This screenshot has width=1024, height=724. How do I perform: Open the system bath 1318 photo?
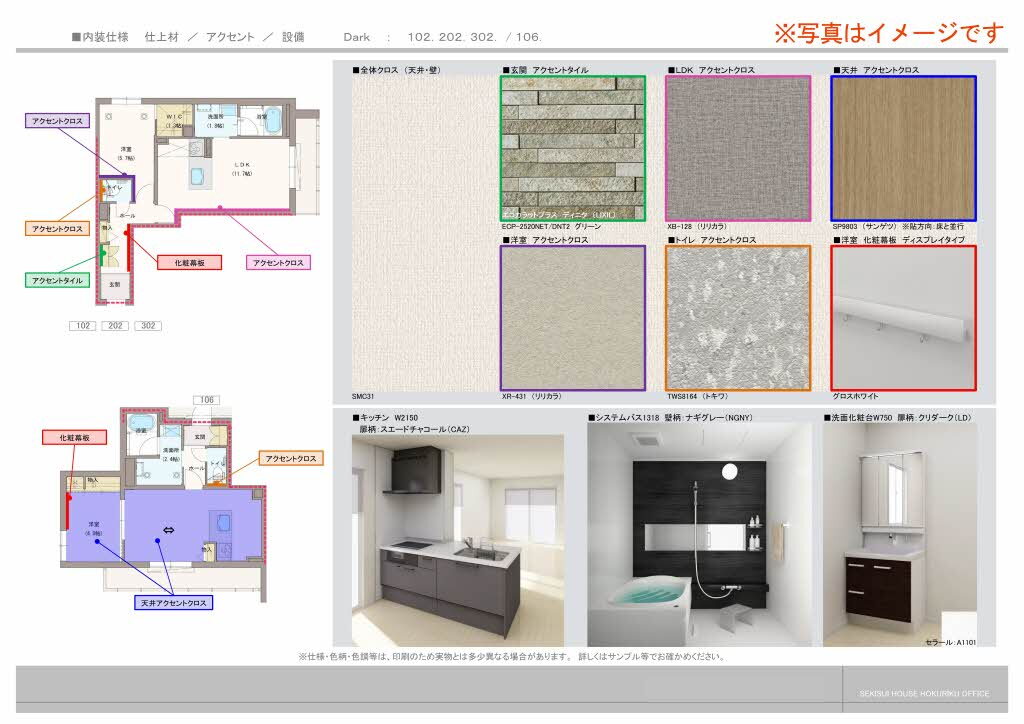701,535
